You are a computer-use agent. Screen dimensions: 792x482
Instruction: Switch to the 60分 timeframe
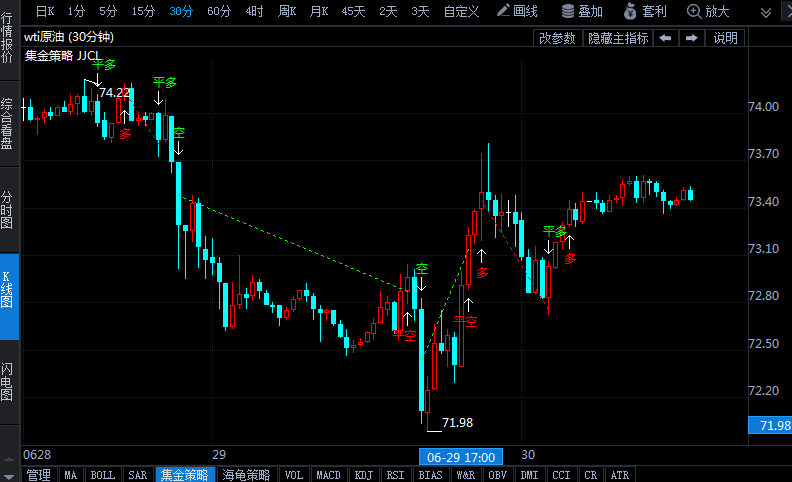pos(219,11)
